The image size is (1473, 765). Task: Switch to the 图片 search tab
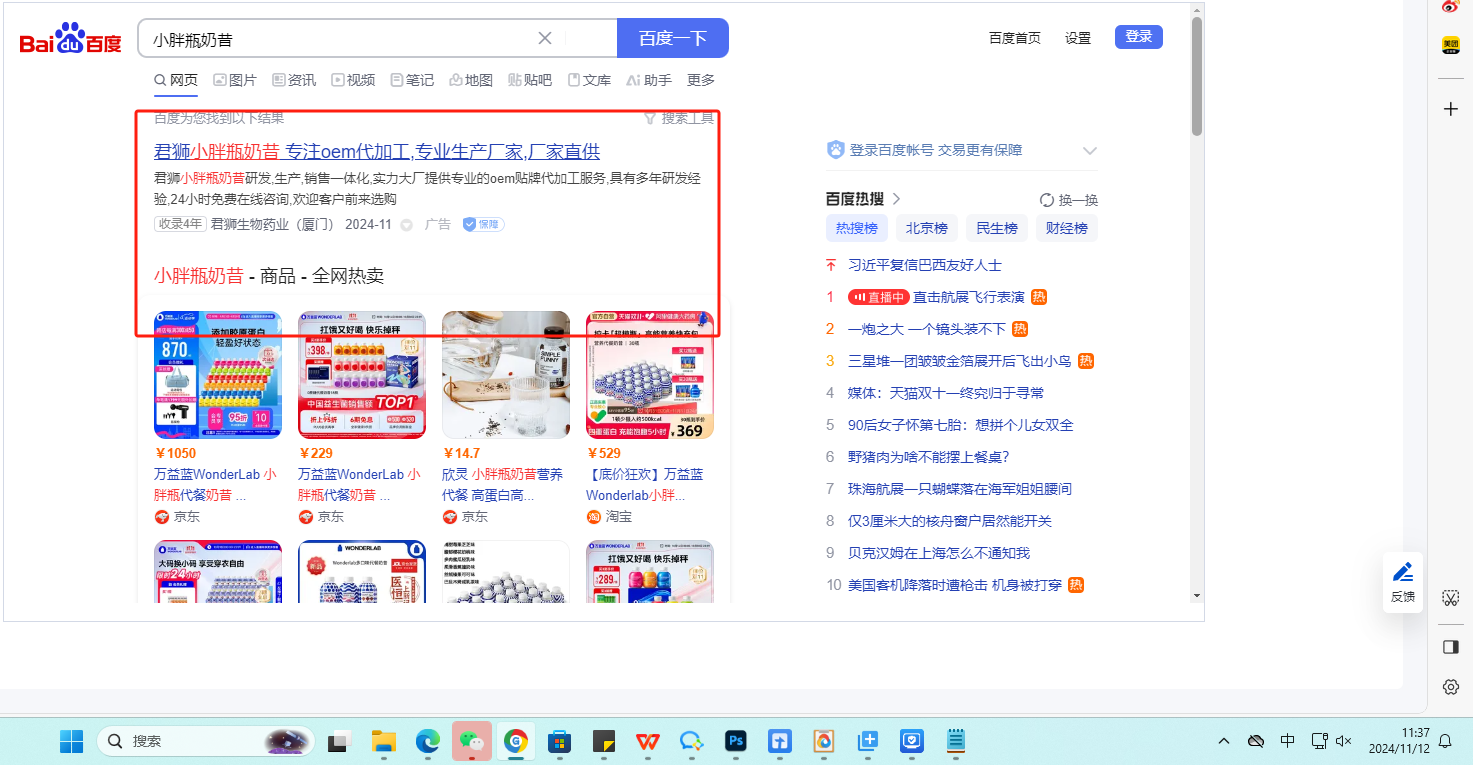tap(234, 80)
